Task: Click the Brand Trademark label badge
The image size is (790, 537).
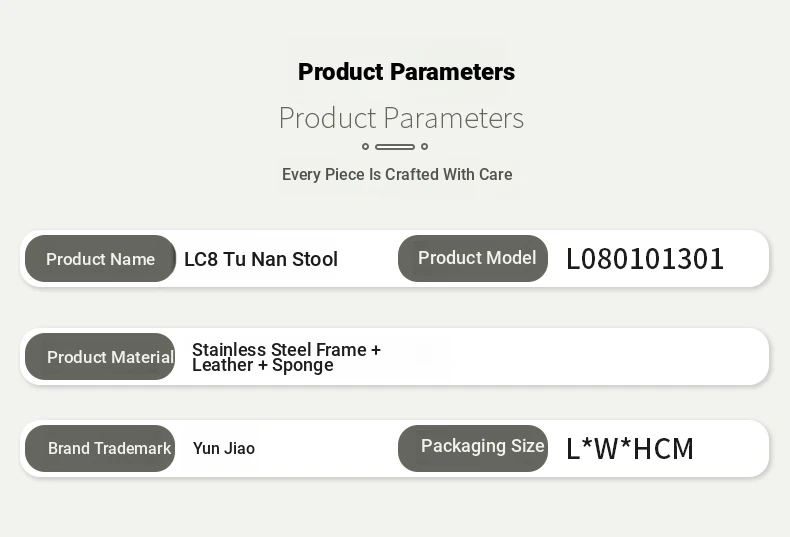Action: (100, 448)
